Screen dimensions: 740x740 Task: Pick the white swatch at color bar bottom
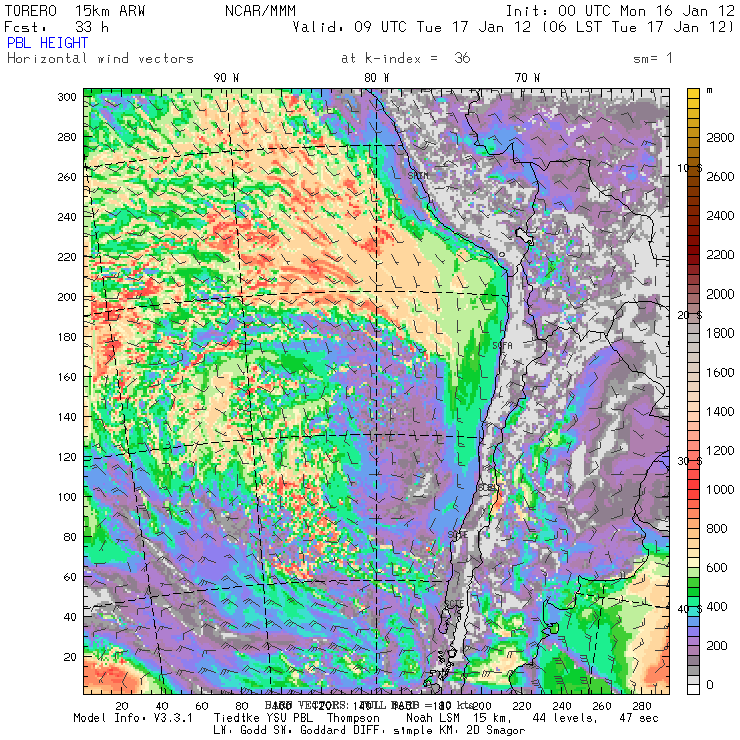693,690
